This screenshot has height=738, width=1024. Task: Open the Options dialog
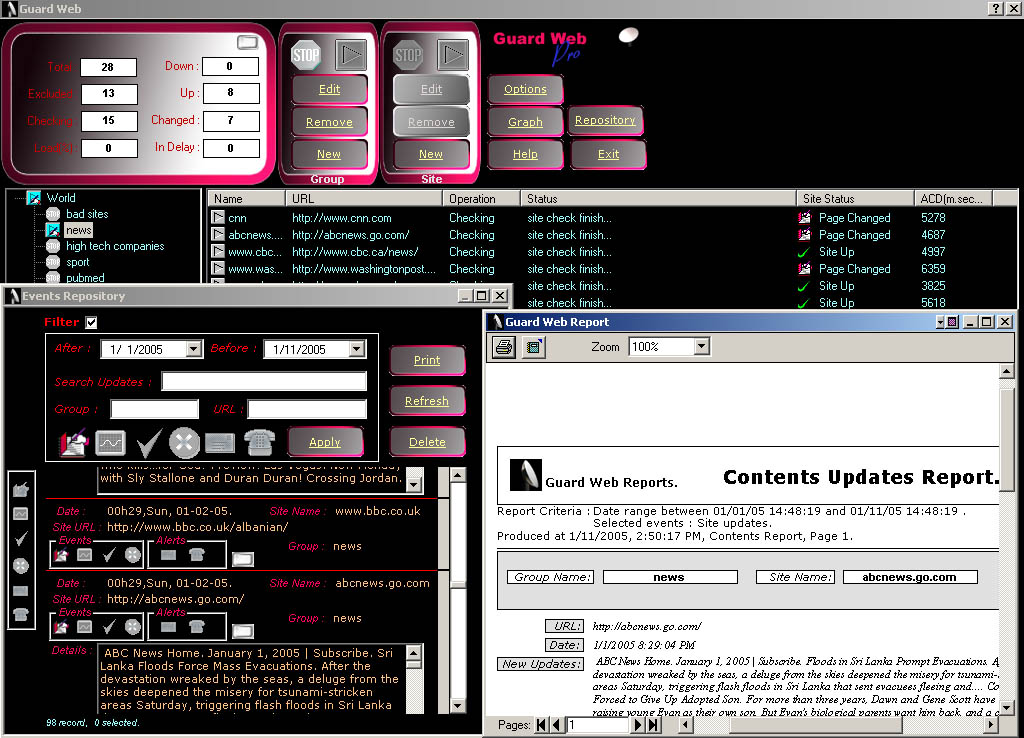(525, 89)
